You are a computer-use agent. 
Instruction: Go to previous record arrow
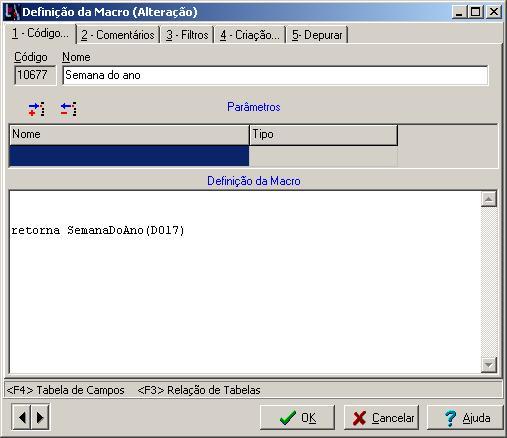(x=22, y=417)
